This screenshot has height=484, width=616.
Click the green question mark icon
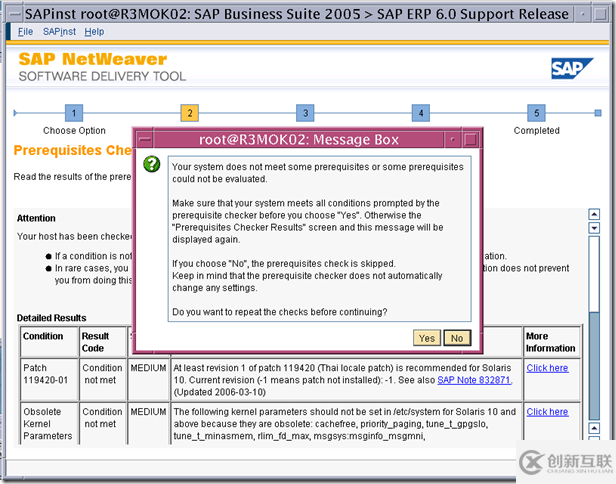click(152, 164)
